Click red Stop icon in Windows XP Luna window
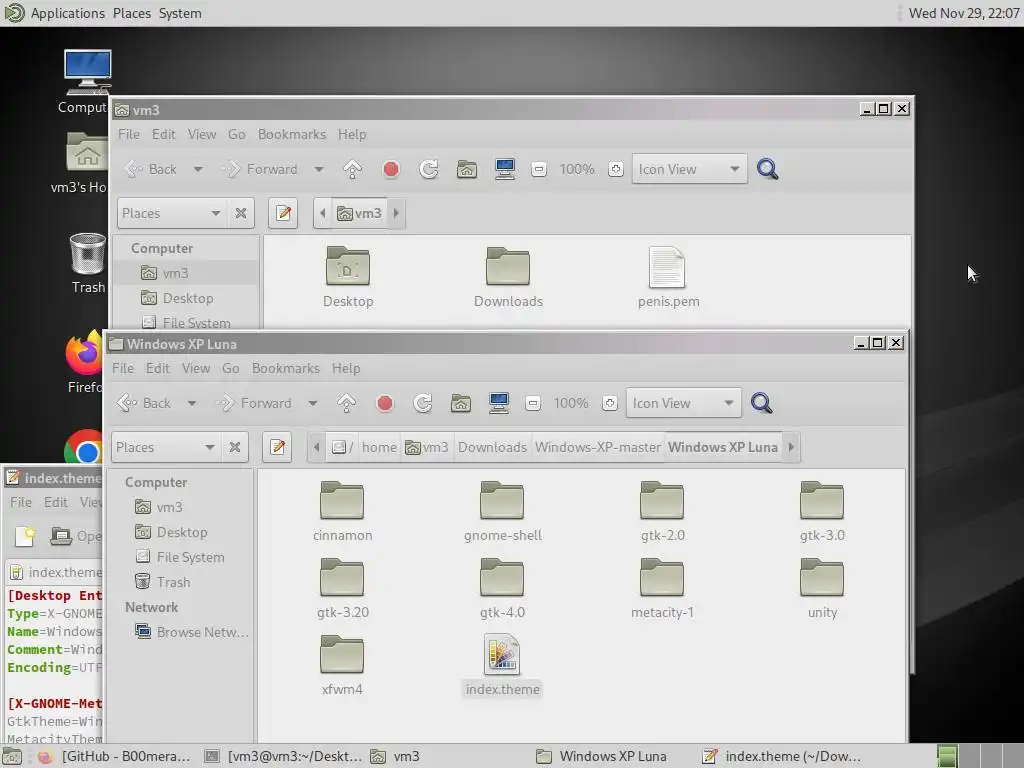This screenshot has height=768, width=1024. click(x=385, y=403)
